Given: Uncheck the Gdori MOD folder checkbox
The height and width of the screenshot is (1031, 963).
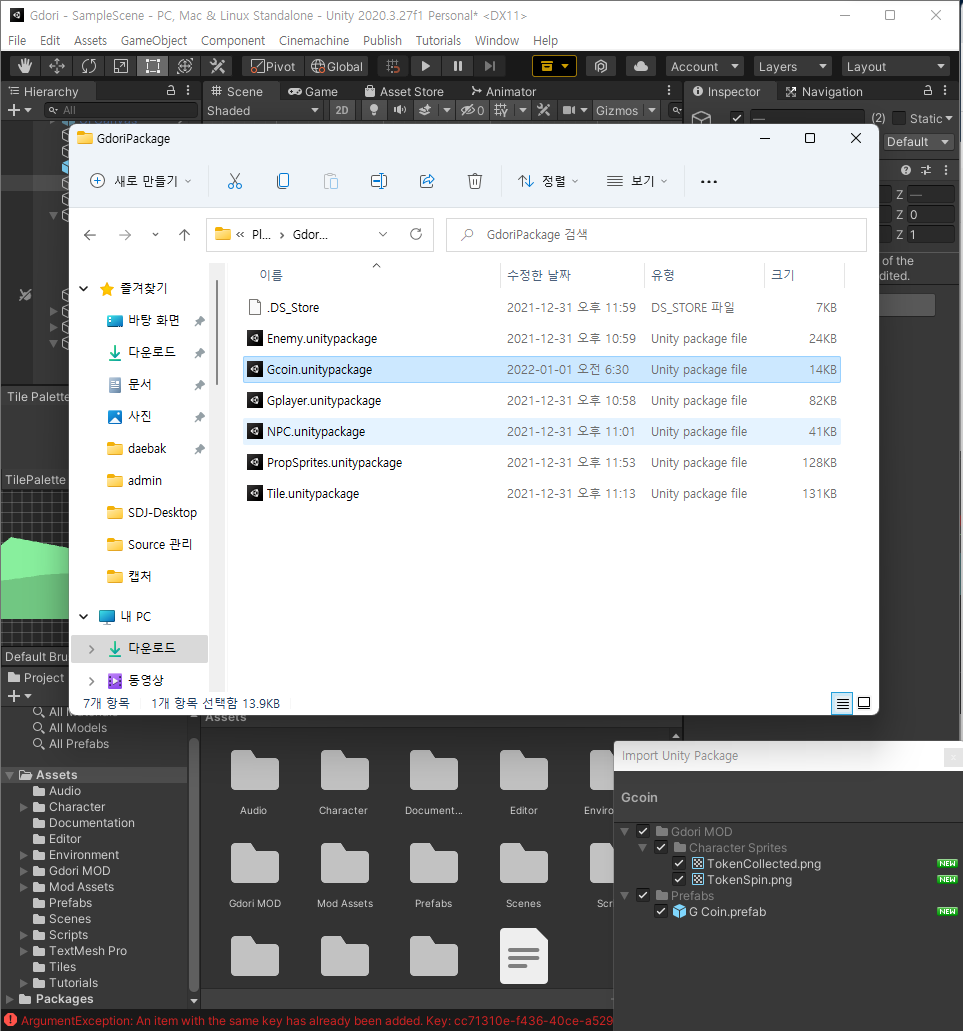Looking at the screenshot, I should (643, 831).
